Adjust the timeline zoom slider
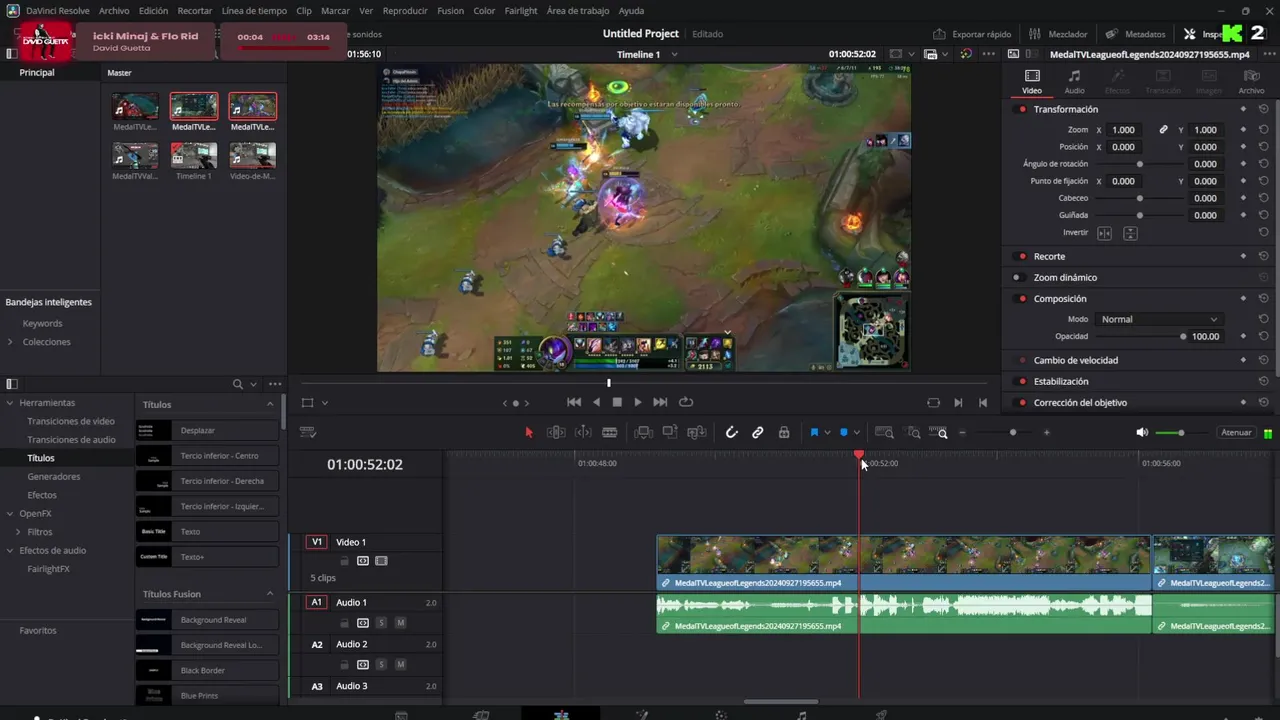This screenshot has width=1280, height=720. point(1013,432)
